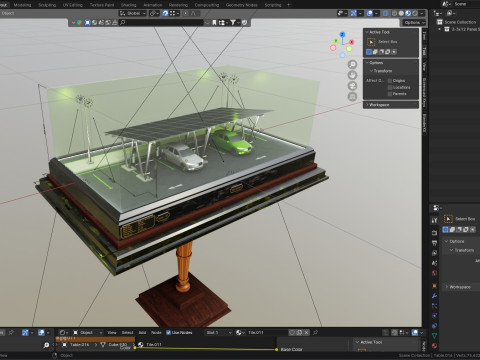This screenshot has width=480, height=360.
Task: Choose the Set New selection mode icon
Action: pos(369,52)
